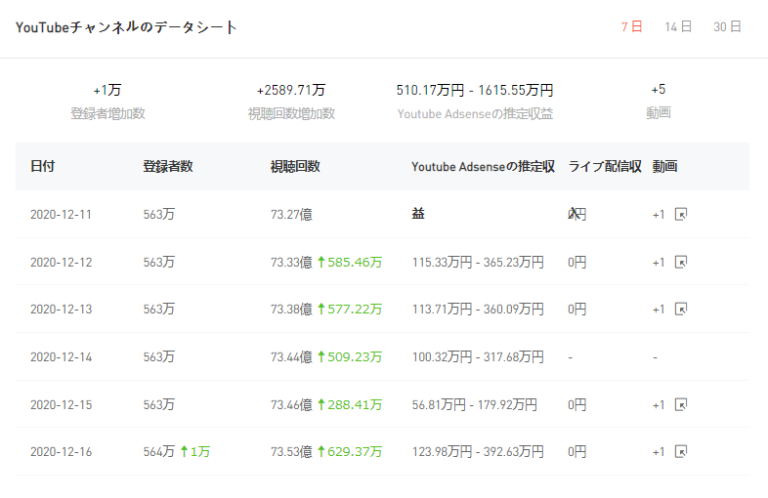Click the 日付 column header
Screen dimensions: 768x498
[x=43, y=166]
